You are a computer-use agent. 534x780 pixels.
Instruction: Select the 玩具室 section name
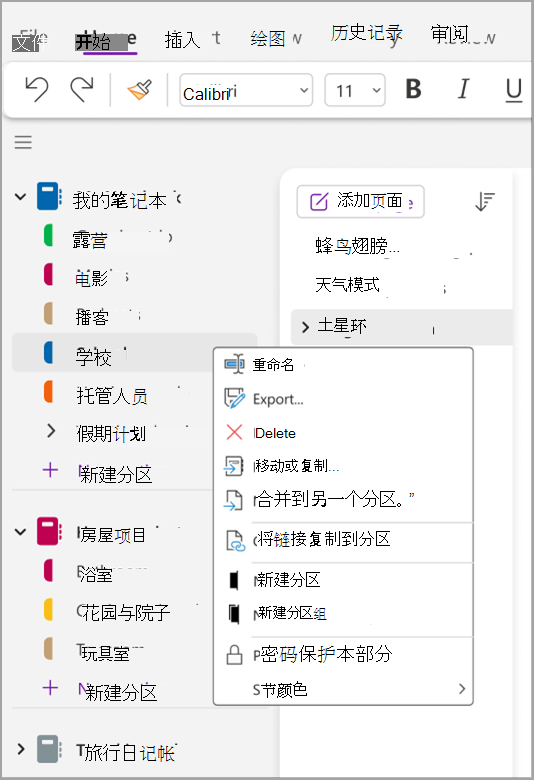tap(103, 652)
